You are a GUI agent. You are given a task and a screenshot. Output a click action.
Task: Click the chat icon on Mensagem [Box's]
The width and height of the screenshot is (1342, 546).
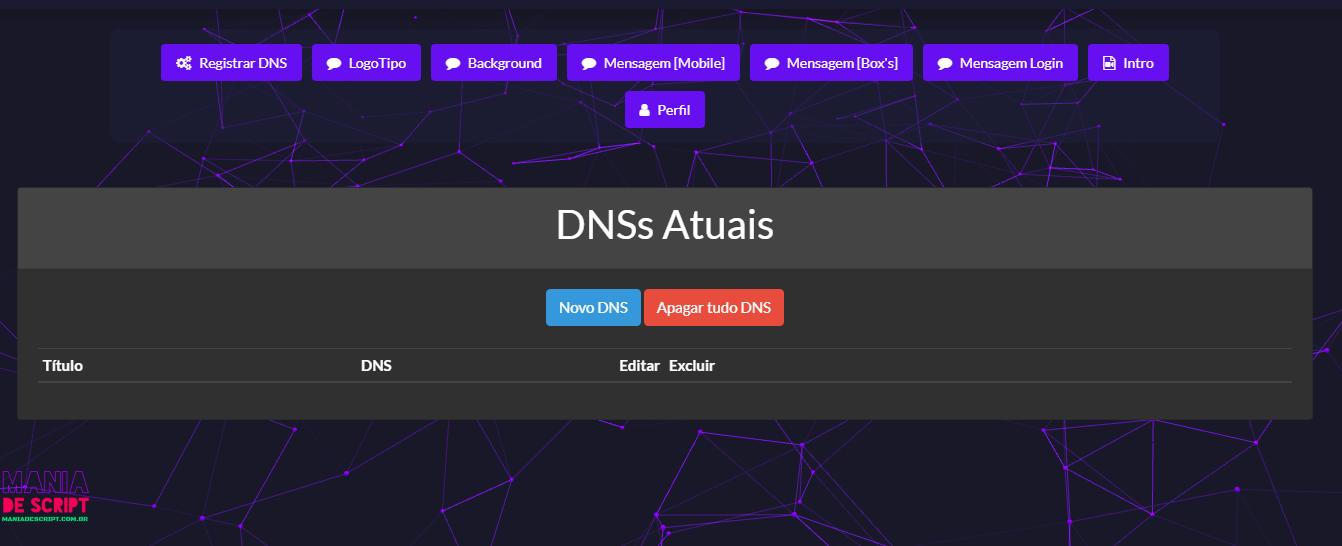point(772,63)
